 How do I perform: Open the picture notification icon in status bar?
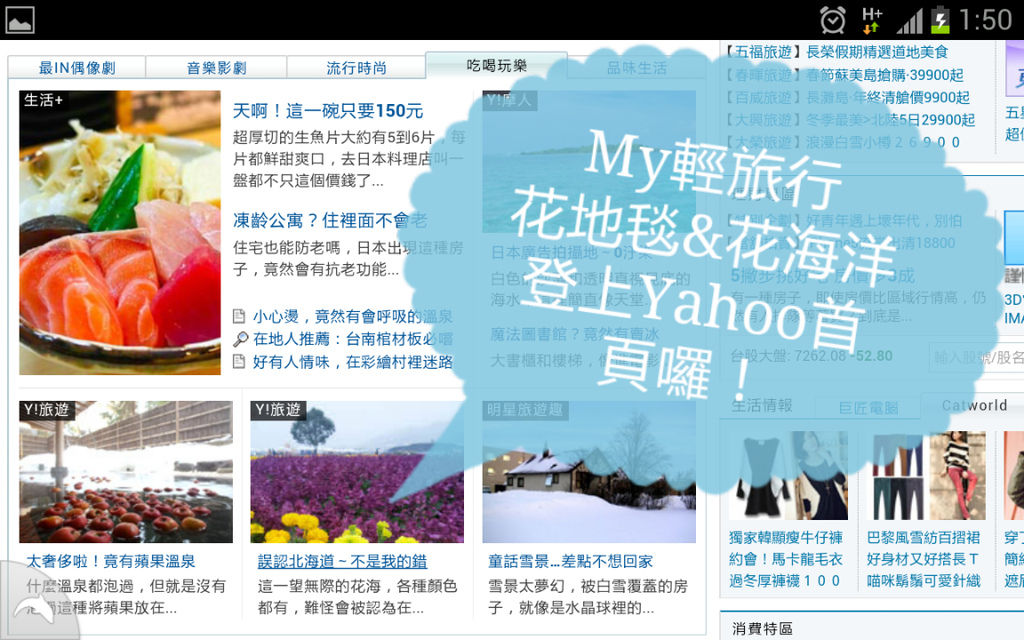[20, 20]
